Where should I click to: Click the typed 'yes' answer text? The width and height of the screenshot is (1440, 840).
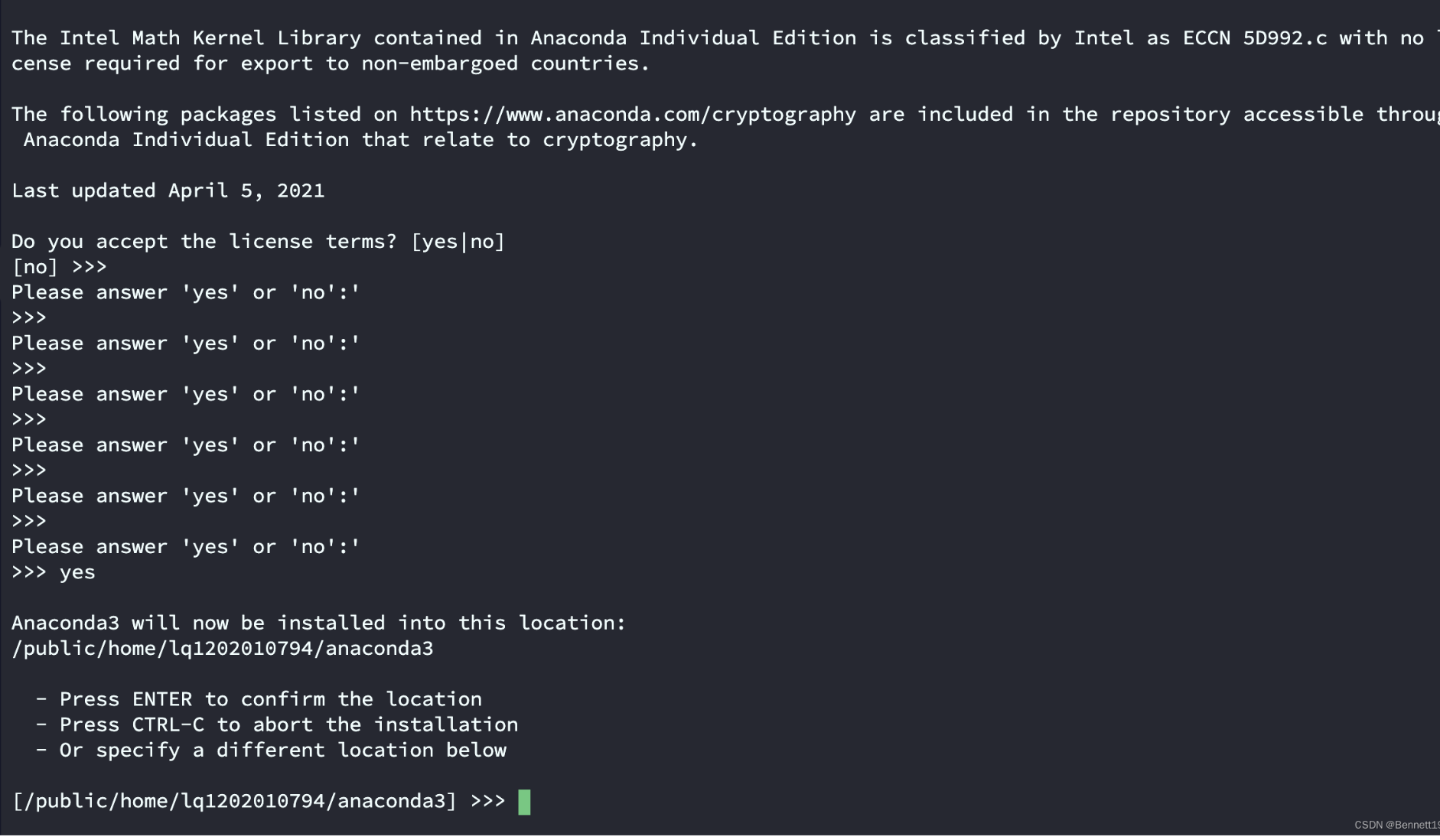(x=77, y=572)
